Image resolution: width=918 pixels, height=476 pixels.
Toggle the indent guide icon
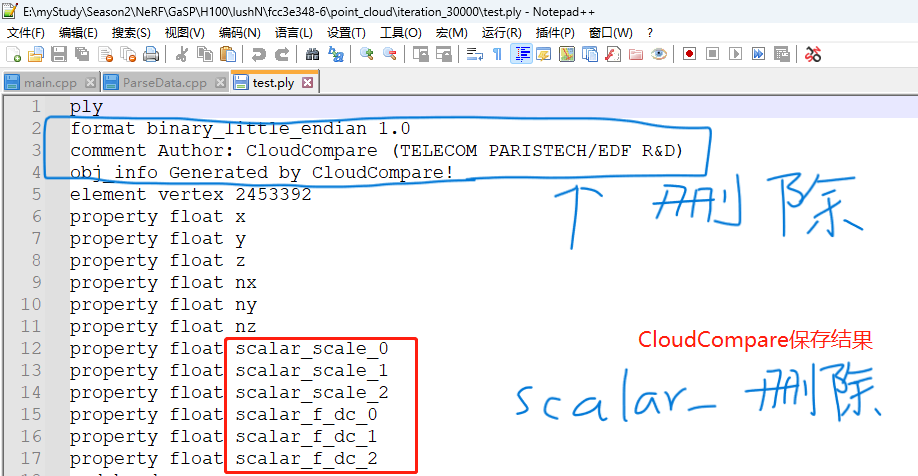point(522,54)
